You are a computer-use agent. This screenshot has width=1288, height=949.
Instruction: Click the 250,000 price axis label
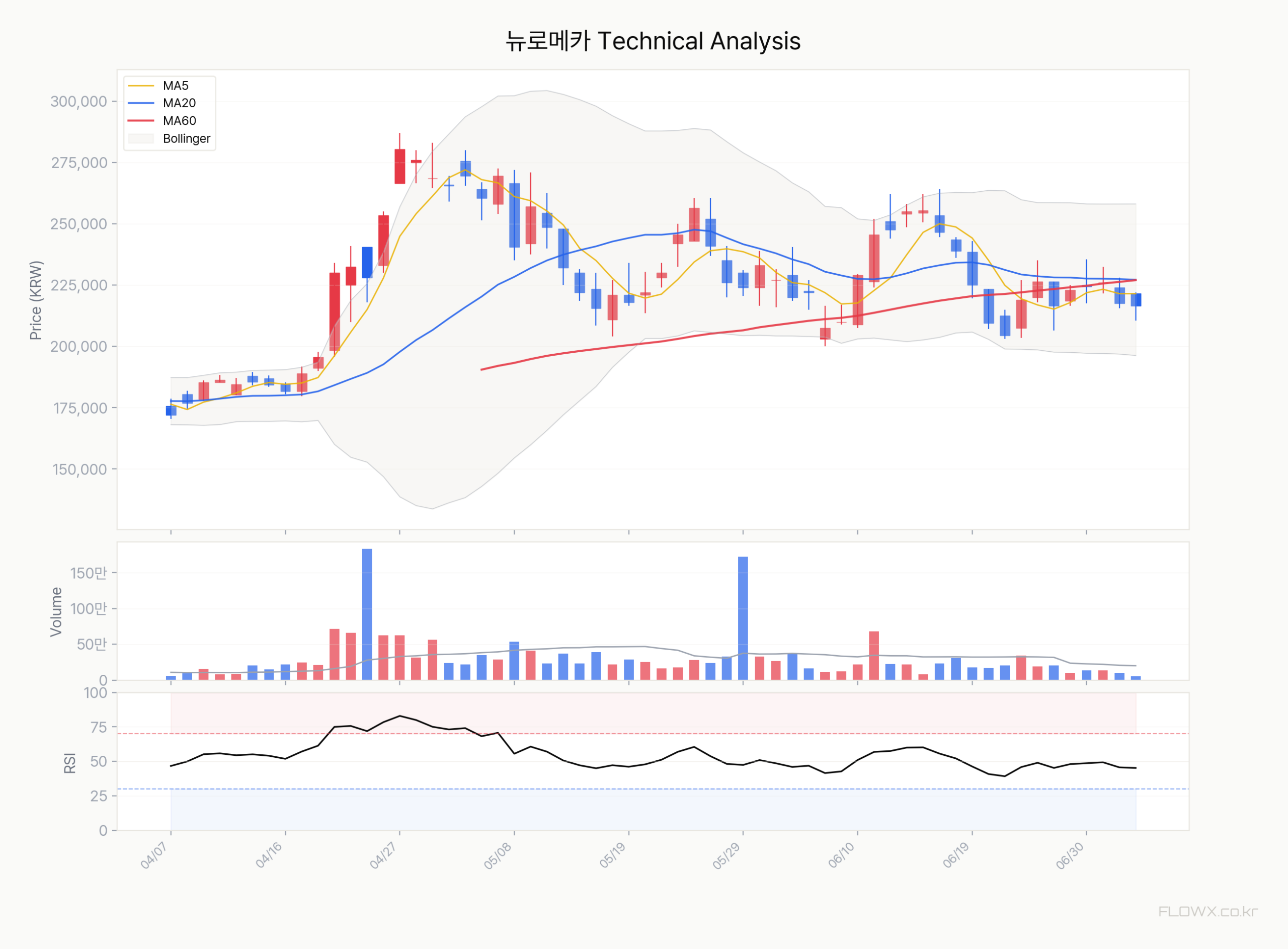(79, 224)
